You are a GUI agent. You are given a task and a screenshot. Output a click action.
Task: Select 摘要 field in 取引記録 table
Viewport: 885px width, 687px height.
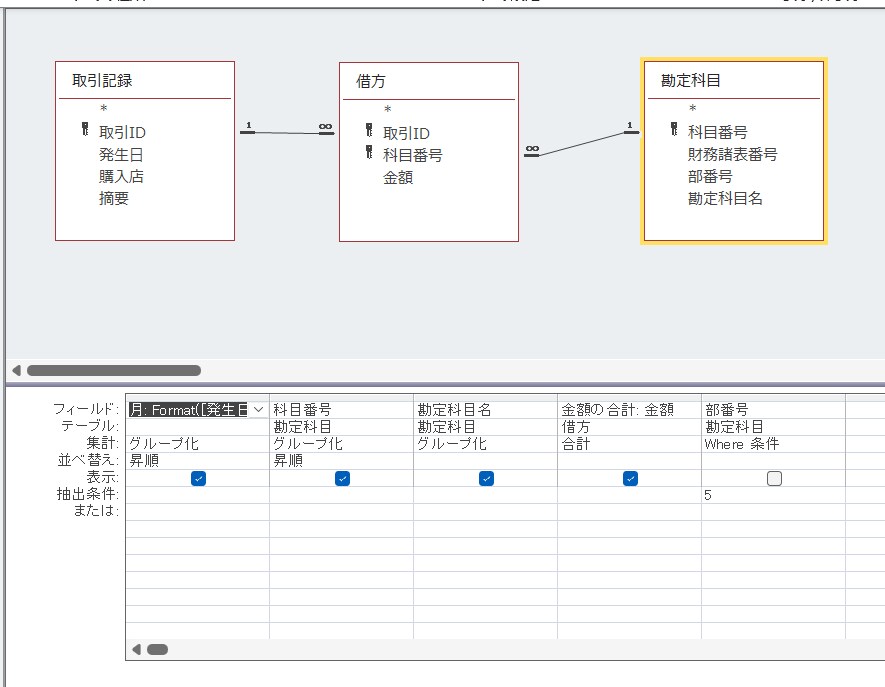point(113,198)
